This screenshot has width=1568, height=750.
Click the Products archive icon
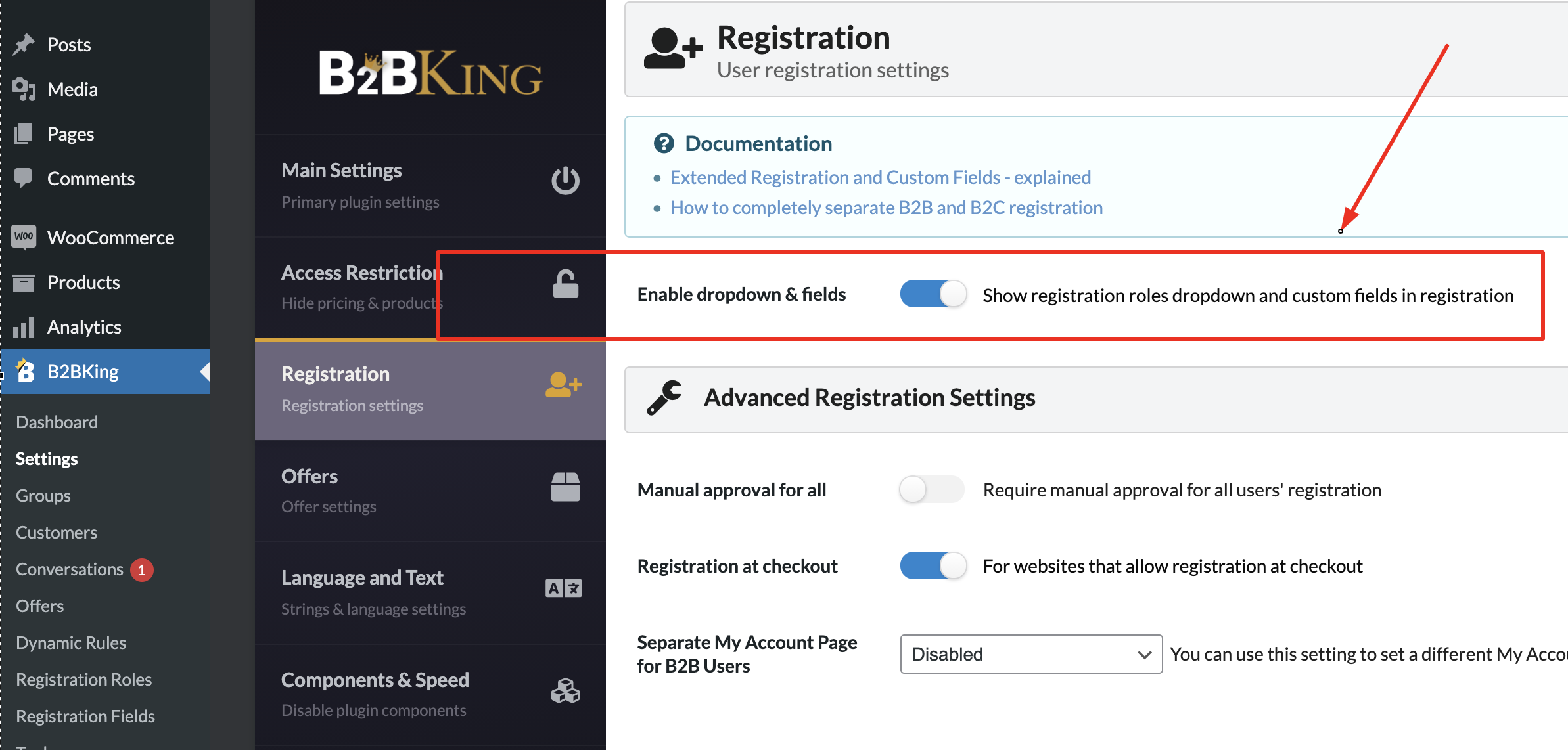pyautogui.click(x=24, y=282)
